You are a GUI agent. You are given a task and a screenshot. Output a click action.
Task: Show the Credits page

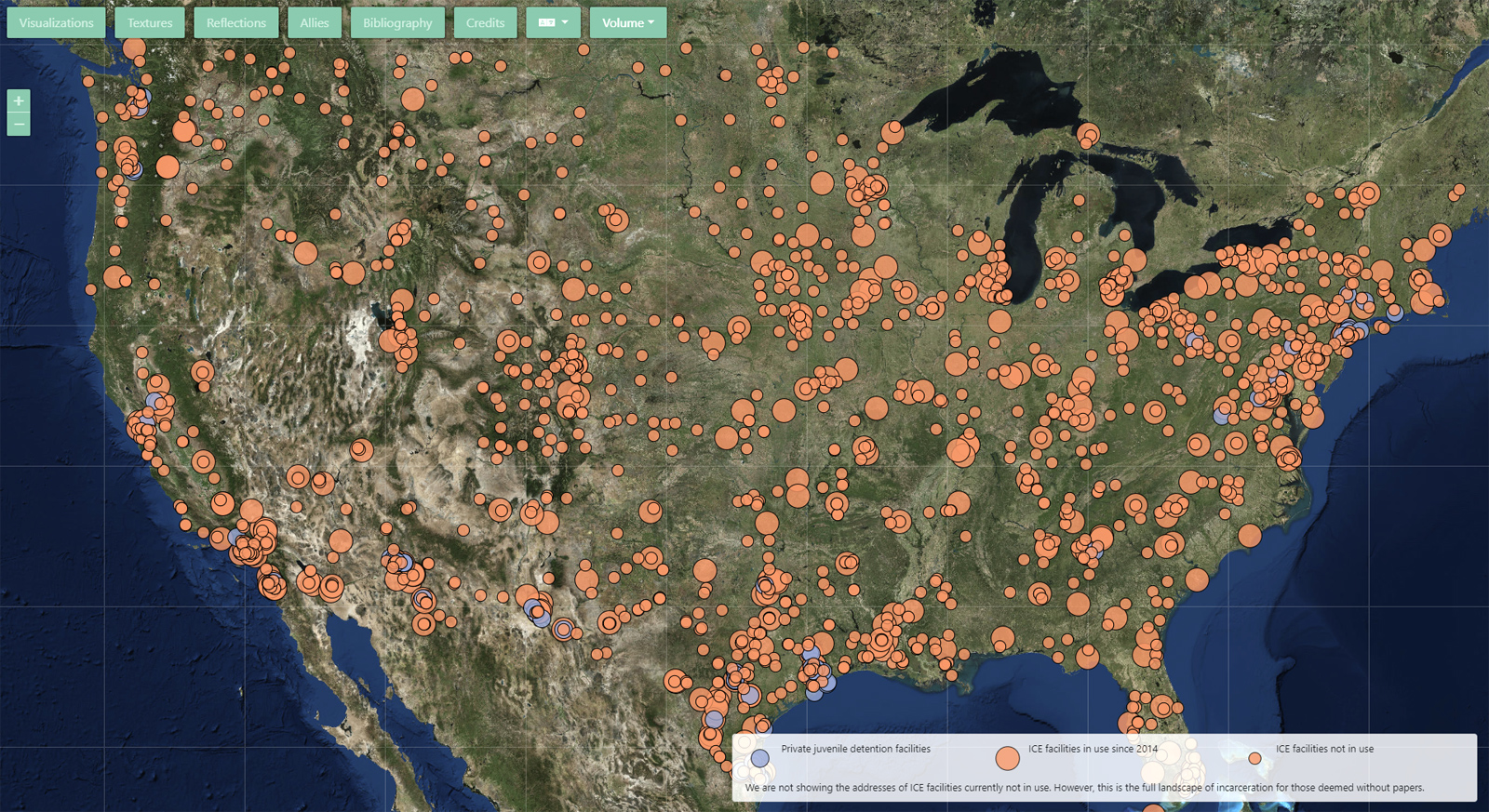pyautogui.click(x=485, y=22)
